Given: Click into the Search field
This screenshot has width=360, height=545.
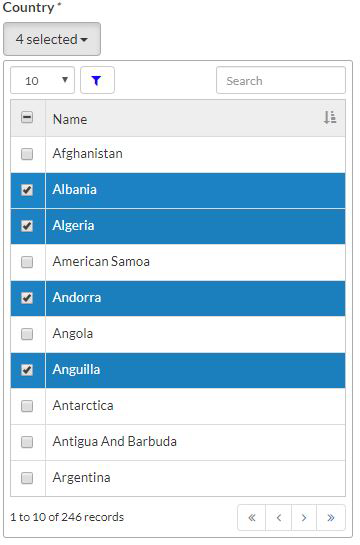Looking at the screenshot, I should [x=281, y=80].
